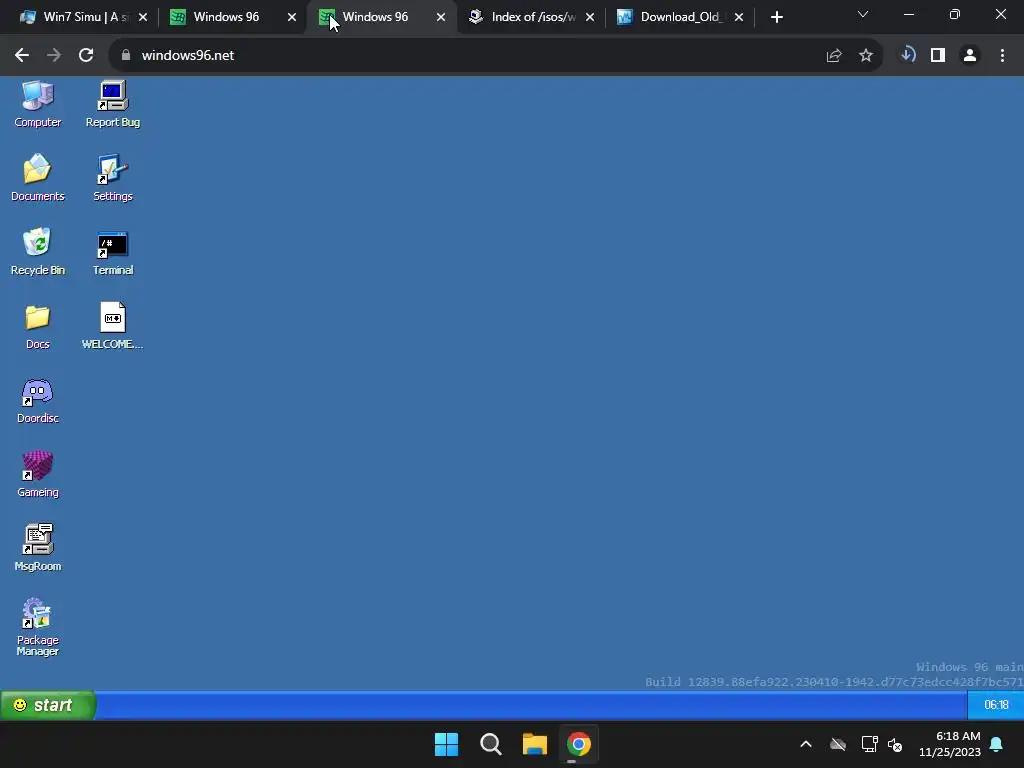1024x768 pixels.
Task: Select the WELCOME markdown file
Action: 112,326
